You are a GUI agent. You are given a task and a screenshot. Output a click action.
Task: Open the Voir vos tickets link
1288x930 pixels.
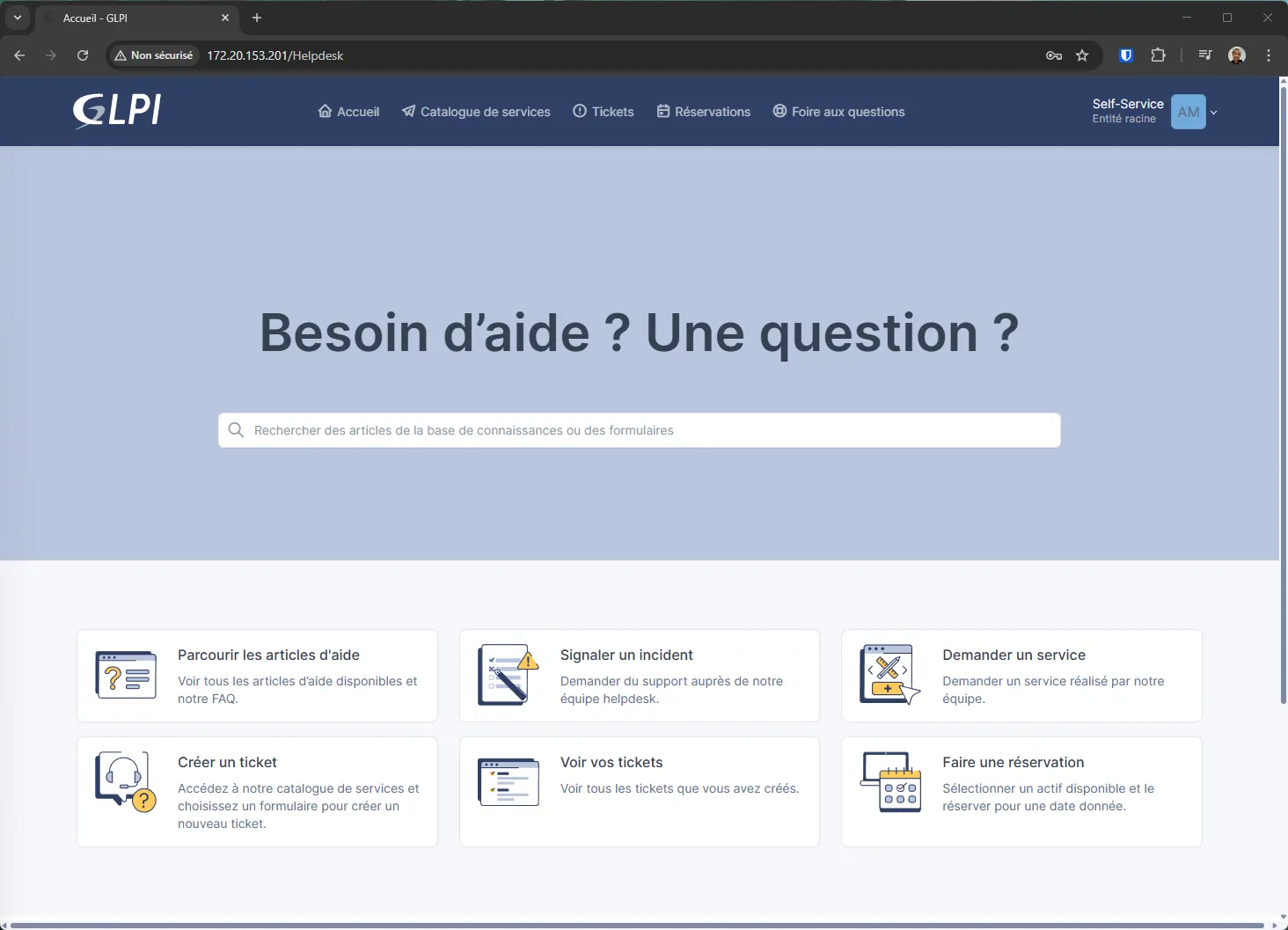coord(611,762)
